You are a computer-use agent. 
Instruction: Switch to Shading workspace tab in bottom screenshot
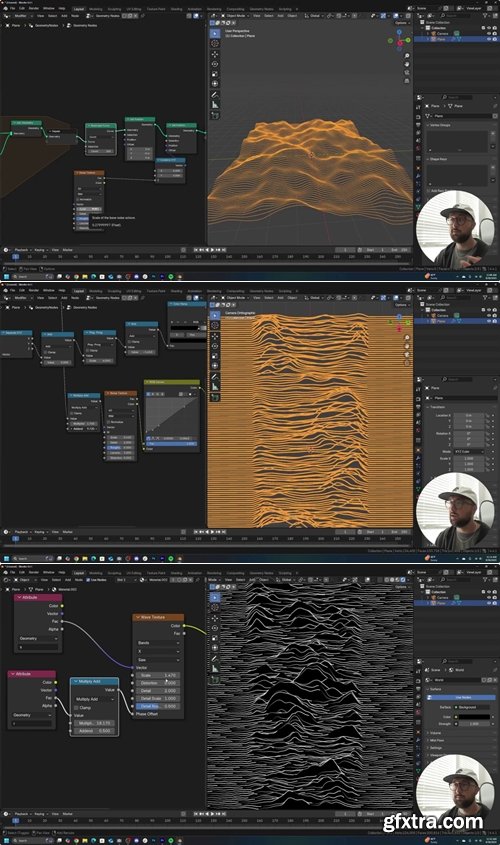pyautogui.click(x=176, y=573)
